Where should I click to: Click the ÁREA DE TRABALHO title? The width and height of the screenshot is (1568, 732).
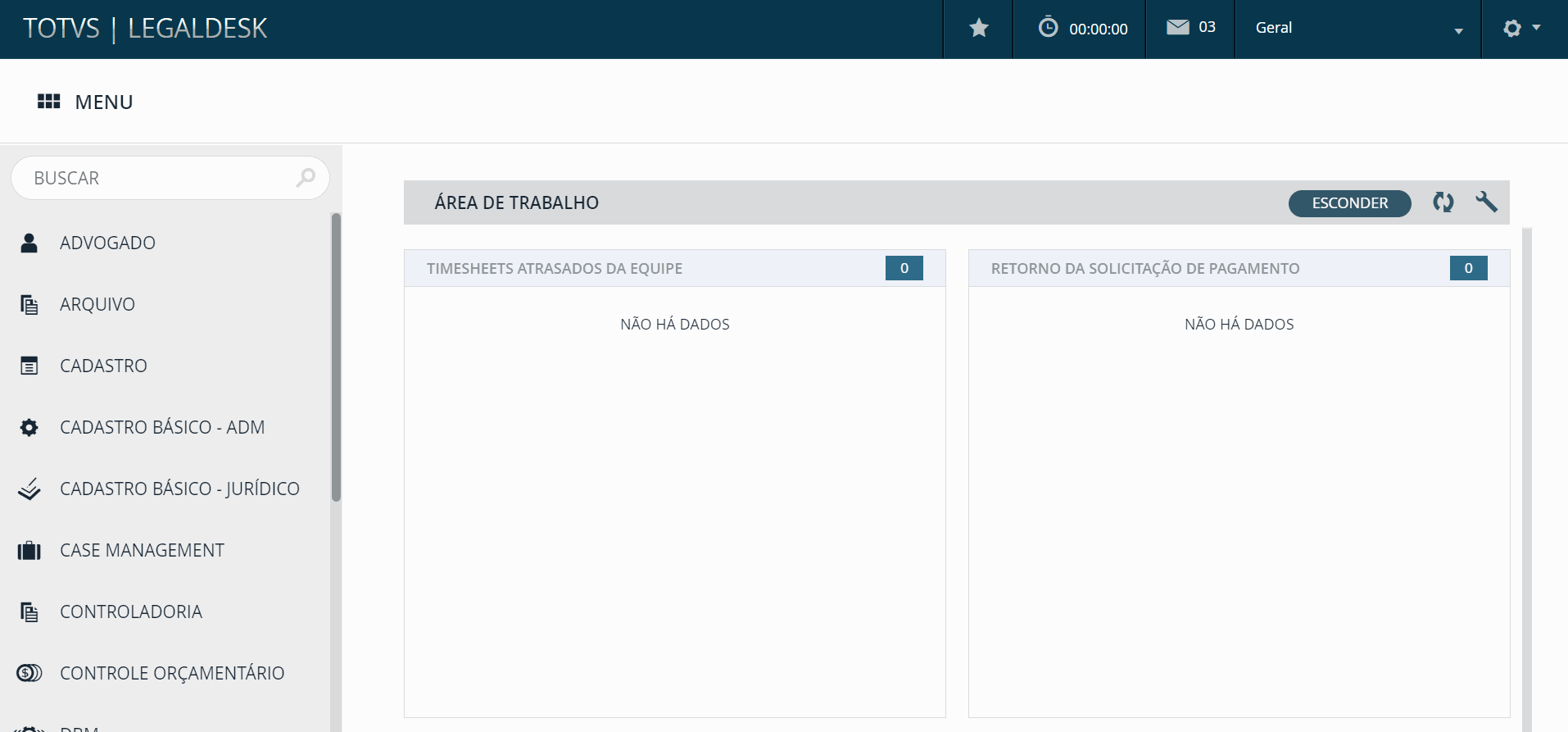[x=516, y=202]
